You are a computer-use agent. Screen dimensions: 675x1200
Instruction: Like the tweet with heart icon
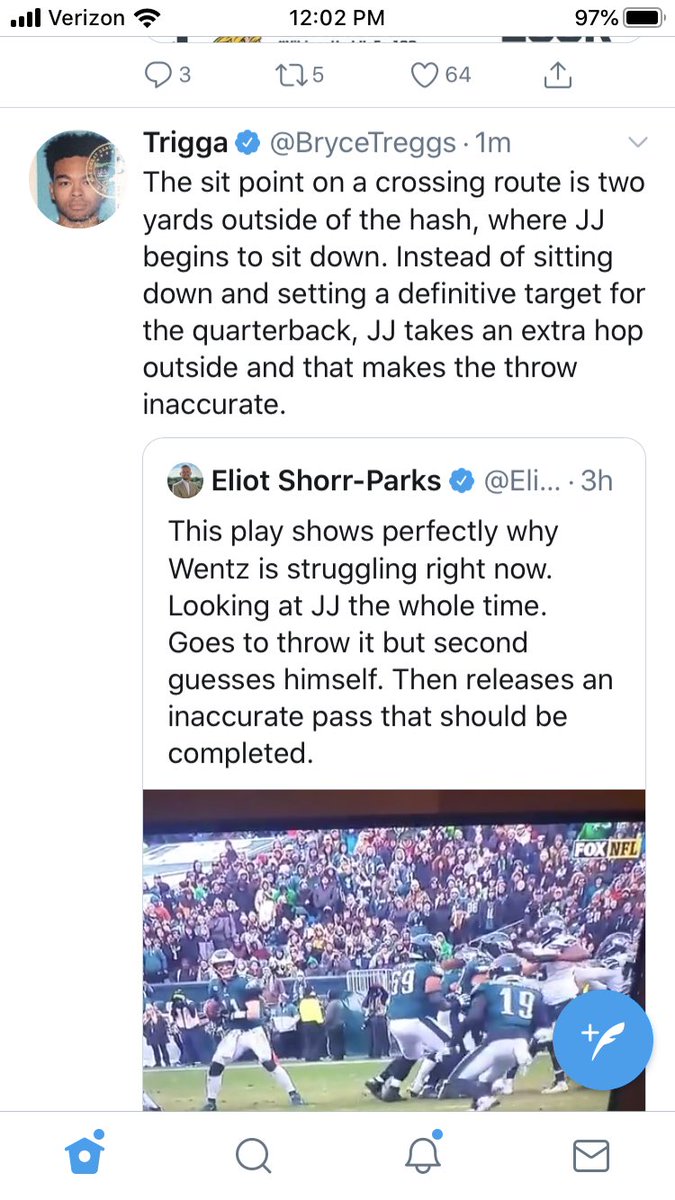coord(426,74)
